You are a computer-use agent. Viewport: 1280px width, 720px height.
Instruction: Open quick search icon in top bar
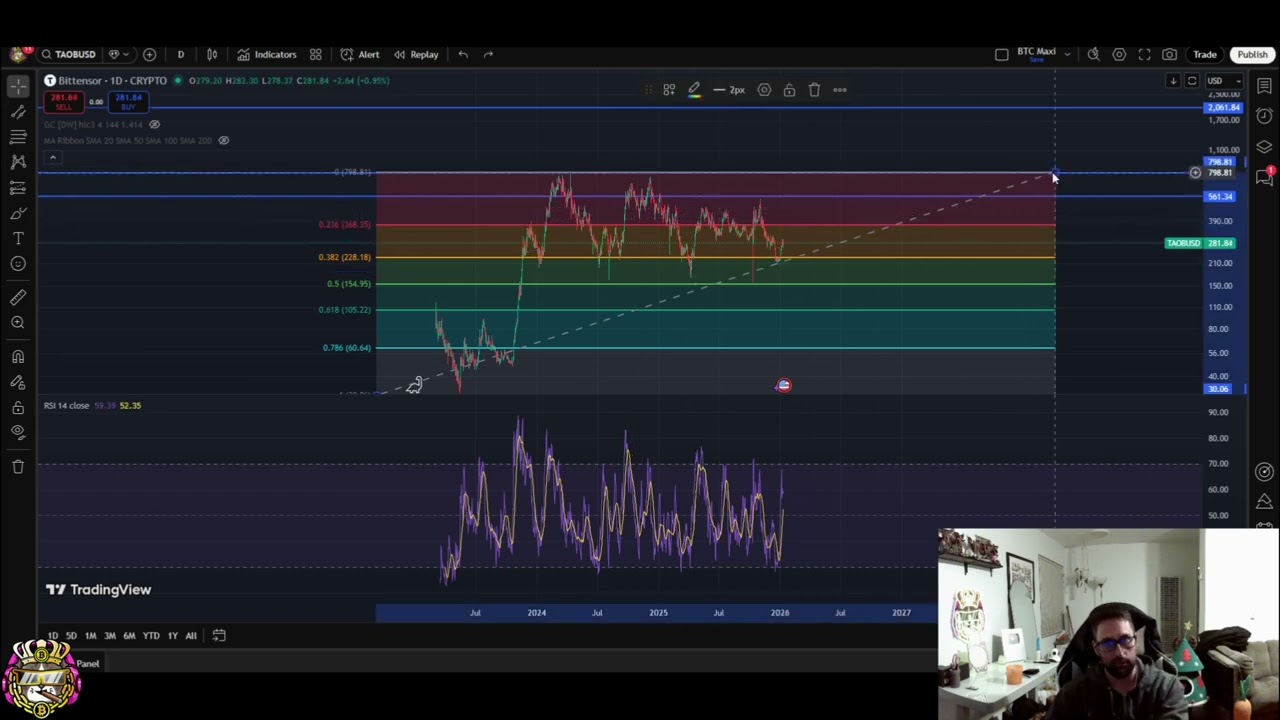coord(1094,54)
